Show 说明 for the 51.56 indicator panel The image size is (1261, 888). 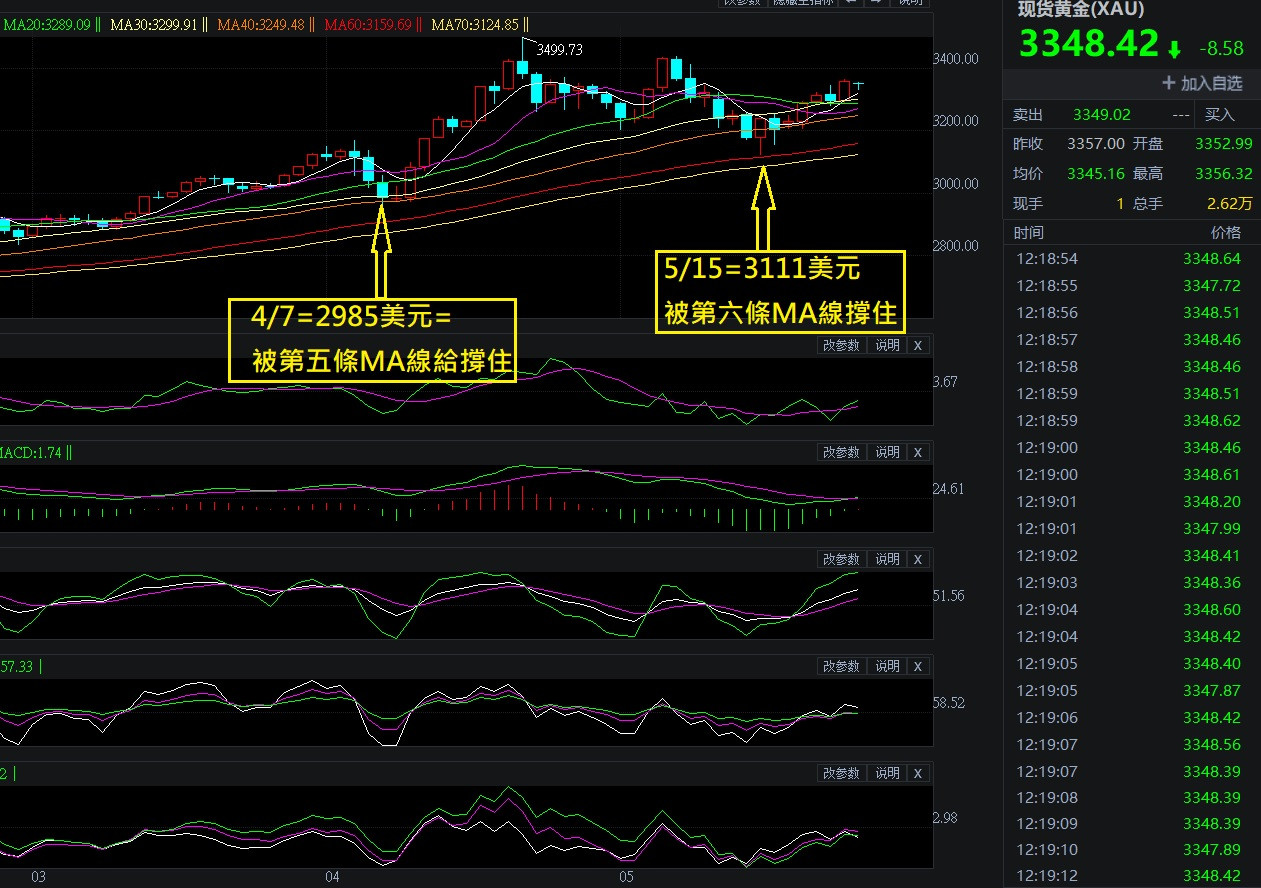(887, 559)
